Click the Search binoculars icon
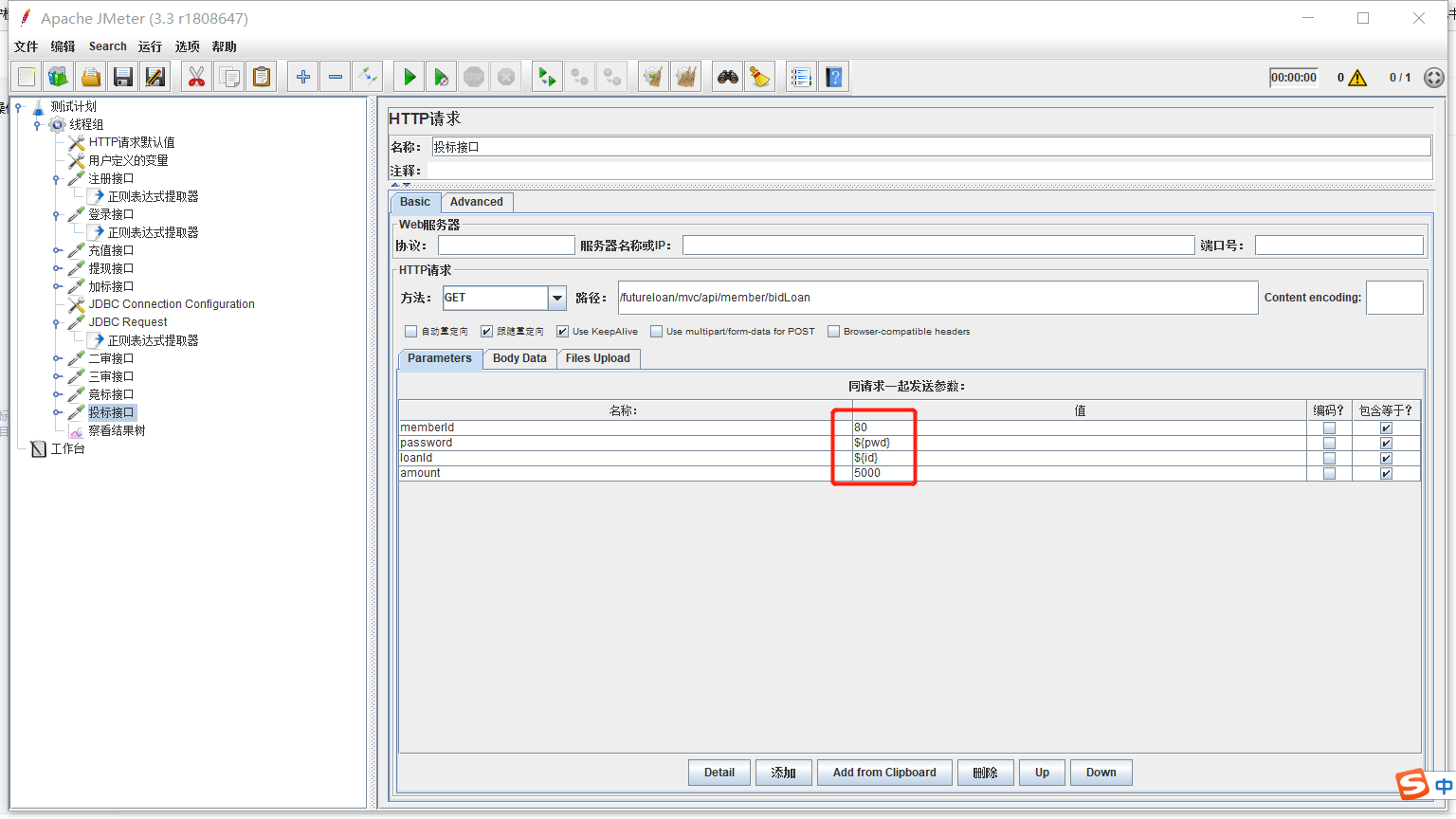 coord(728,77)
